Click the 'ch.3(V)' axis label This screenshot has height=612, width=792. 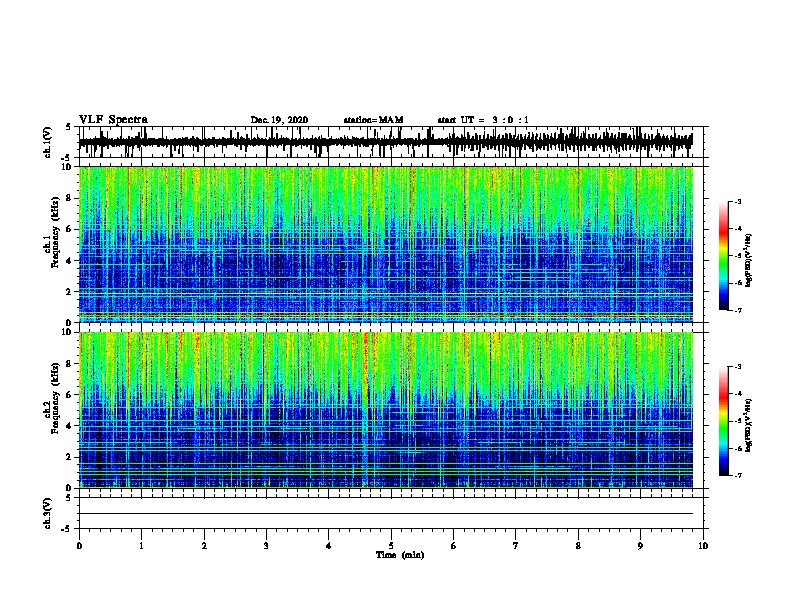(48, 513)
